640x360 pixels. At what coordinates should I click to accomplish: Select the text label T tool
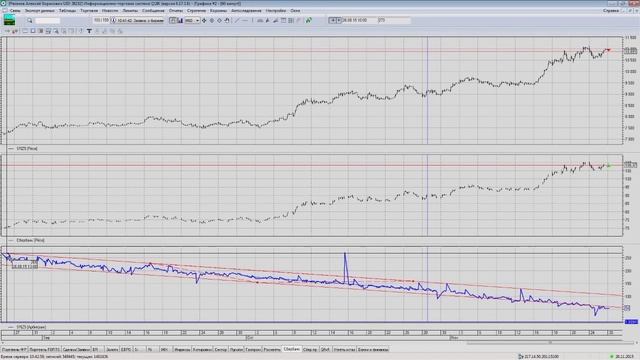[89, 31]
